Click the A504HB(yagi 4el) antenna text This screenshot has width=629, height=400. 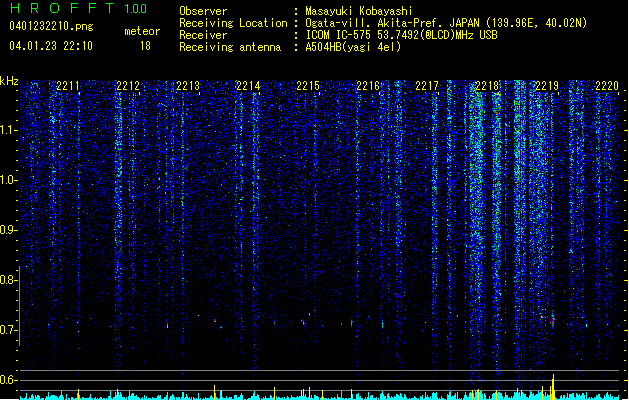tap(353, 47)
